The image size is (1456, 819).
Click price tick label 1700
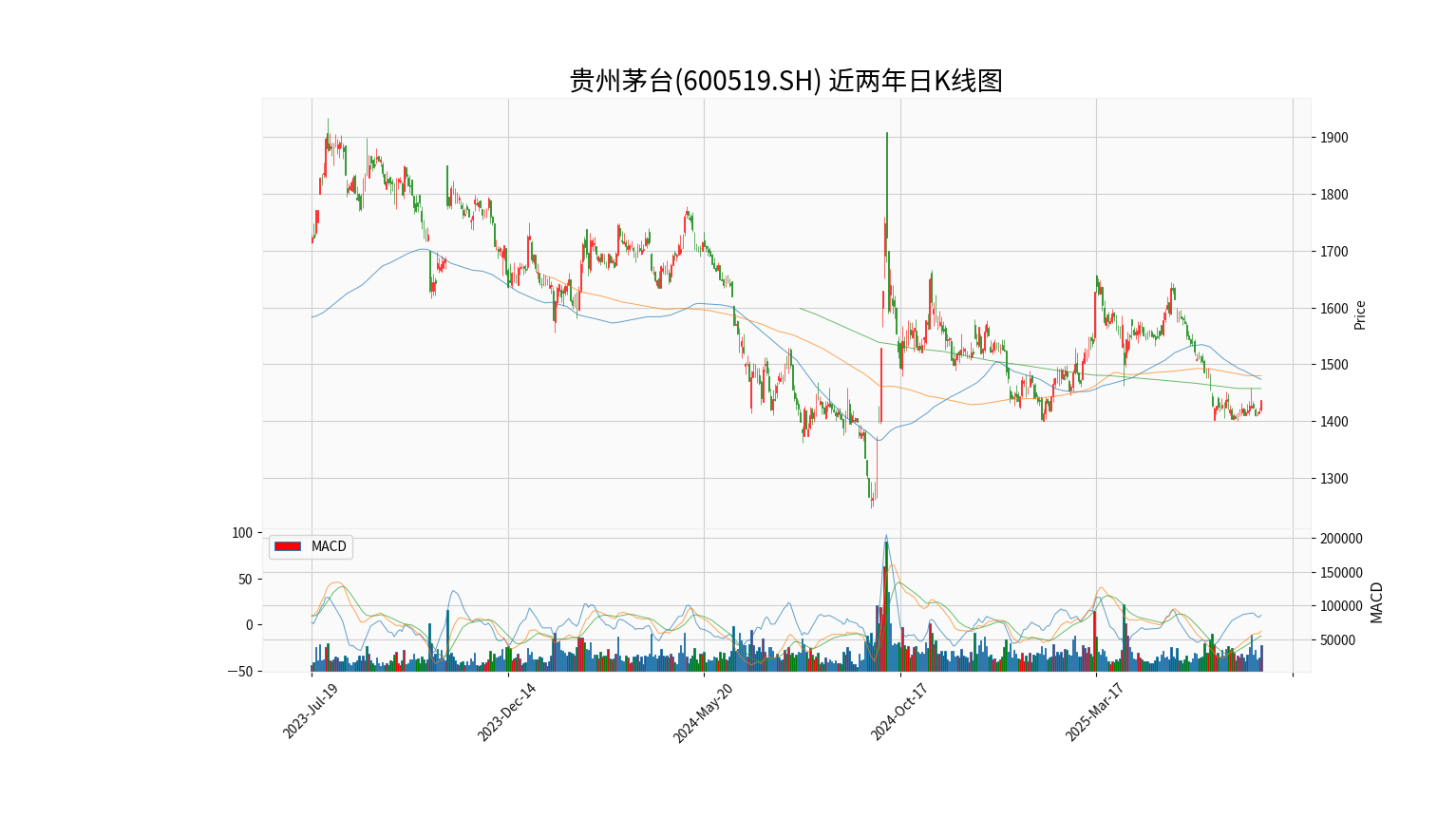click(1334, 252)
